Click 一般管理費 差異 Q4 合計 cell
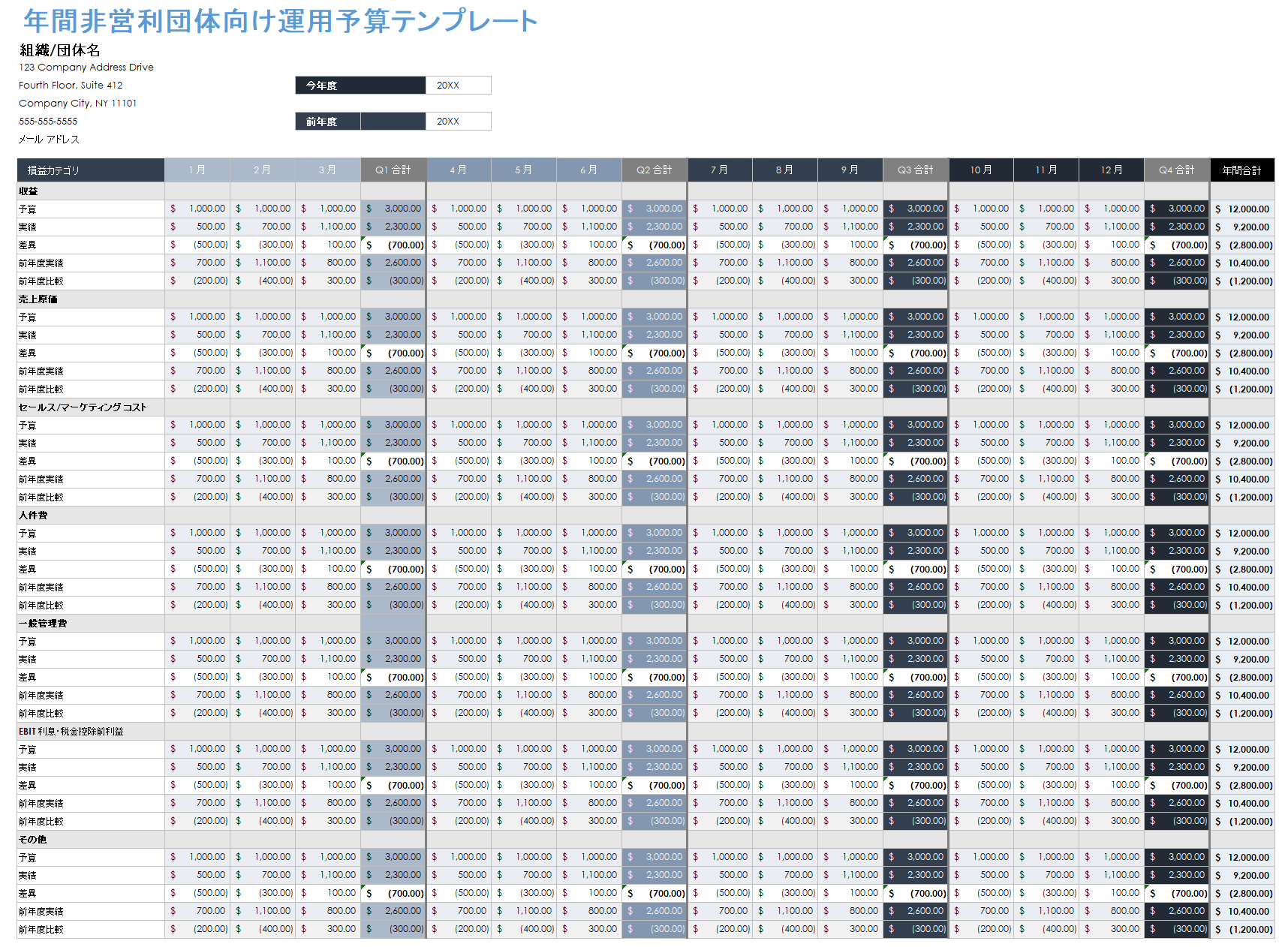The image size is (1288, 947). tap(1177, 678)
